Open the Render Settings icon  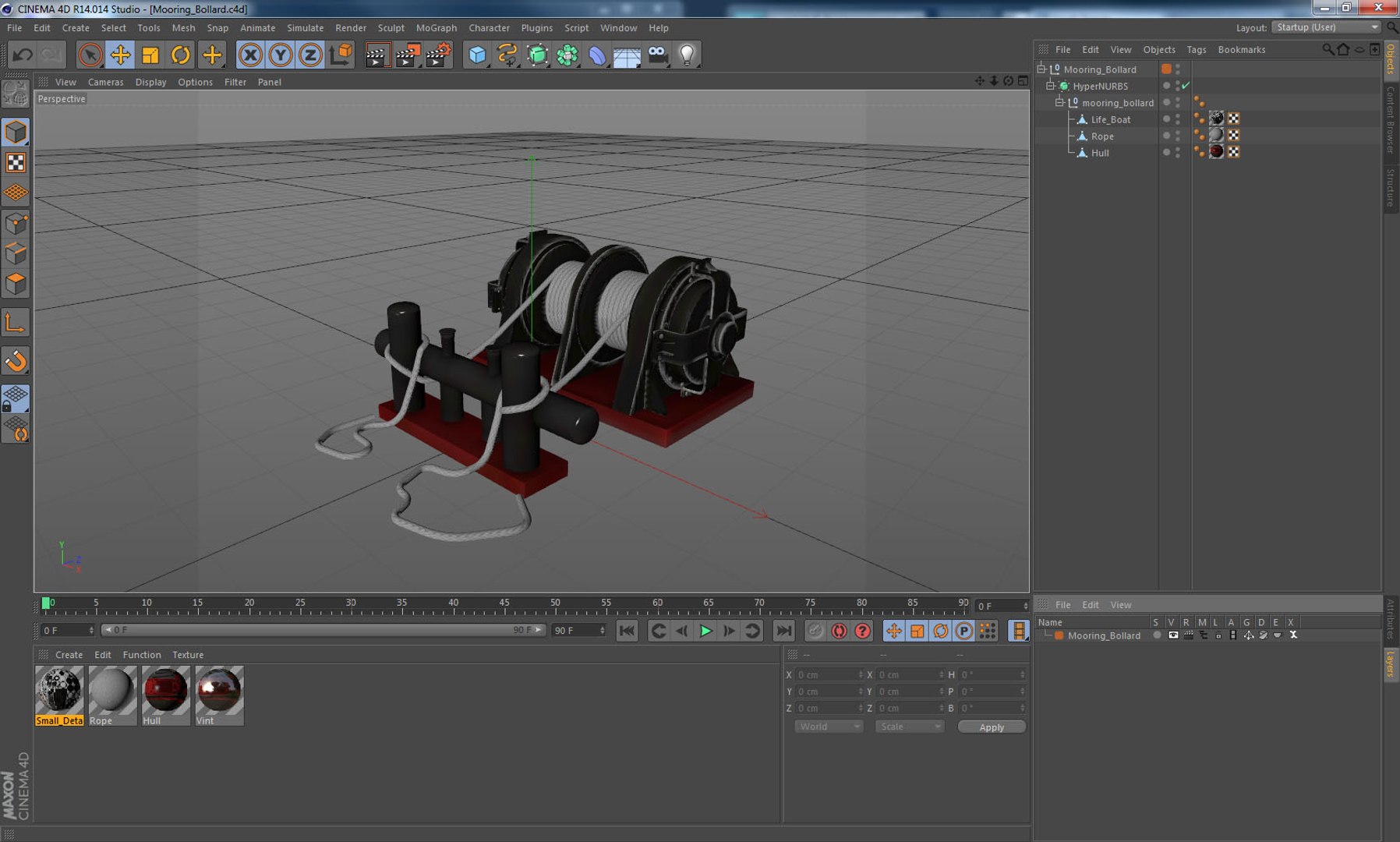pyautogui.click(x=438, y=55)
